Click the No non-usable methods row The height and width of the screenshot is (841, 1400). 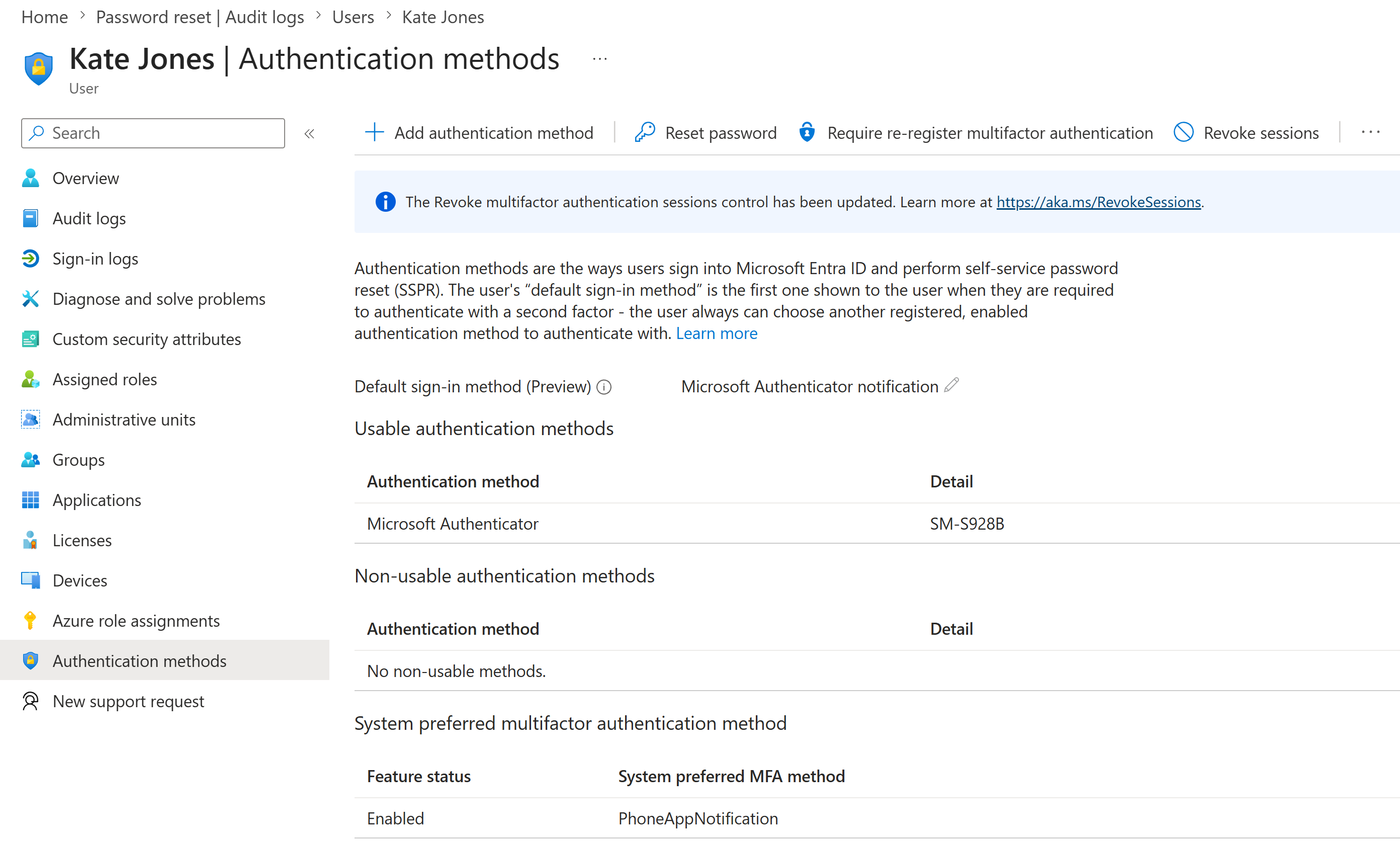click(x=877, y=671)
